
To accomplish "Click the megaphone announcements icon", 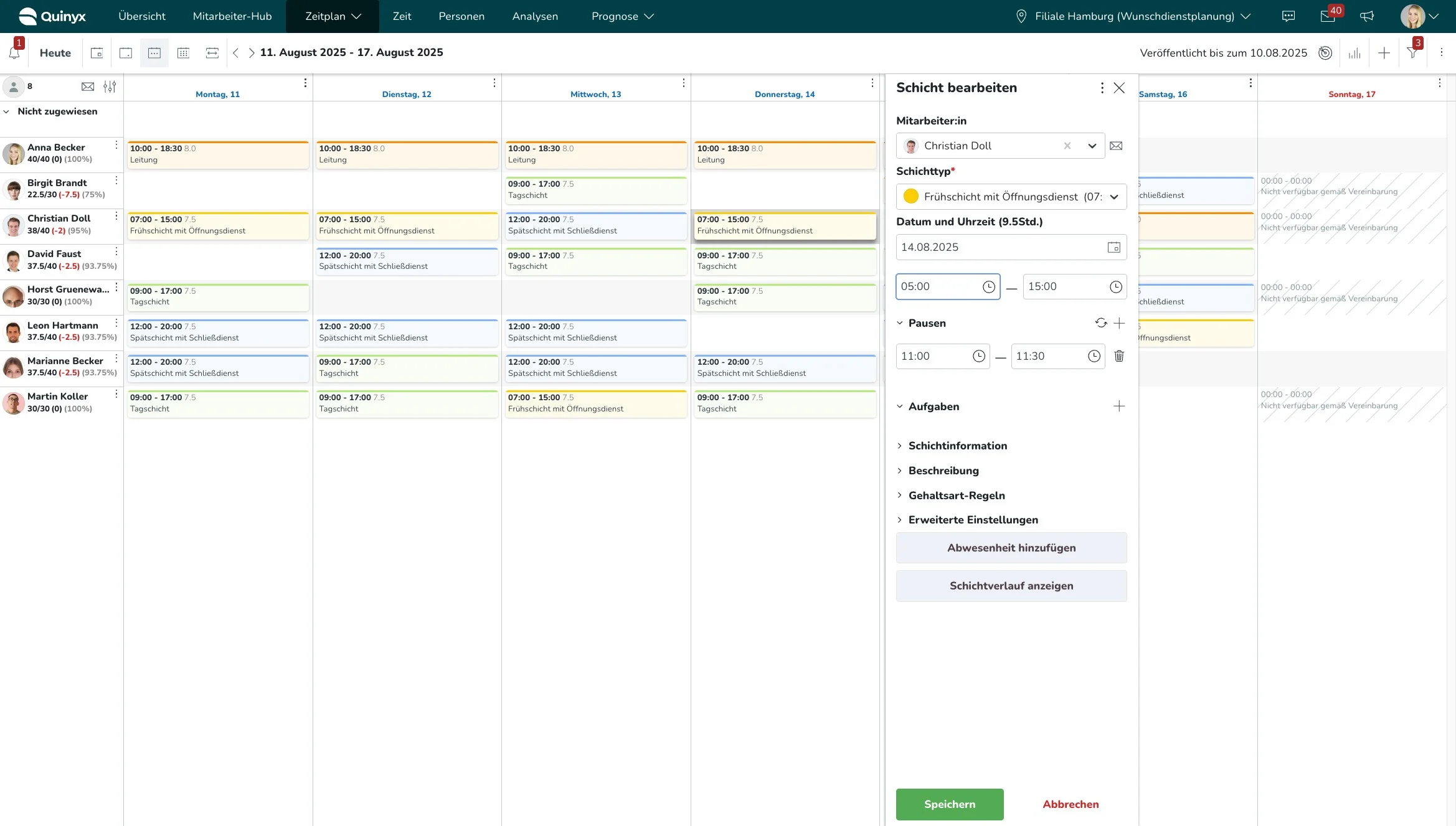I will 1367,16.
